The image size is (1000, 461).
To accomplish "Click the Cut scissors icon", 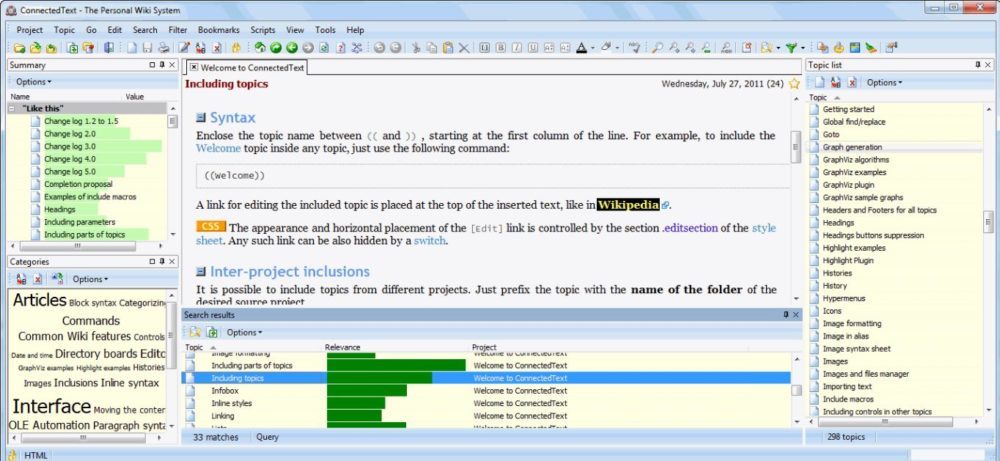I will pos(416,47).
